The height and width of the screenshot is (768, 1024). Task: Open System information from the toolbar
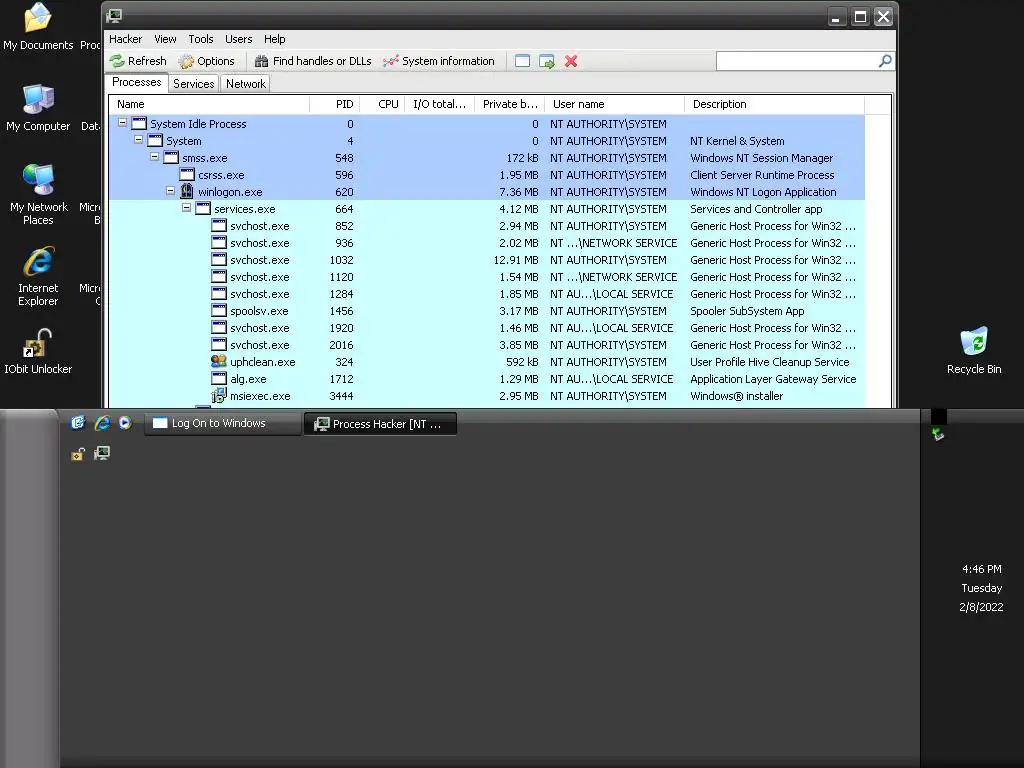[439, 61]
